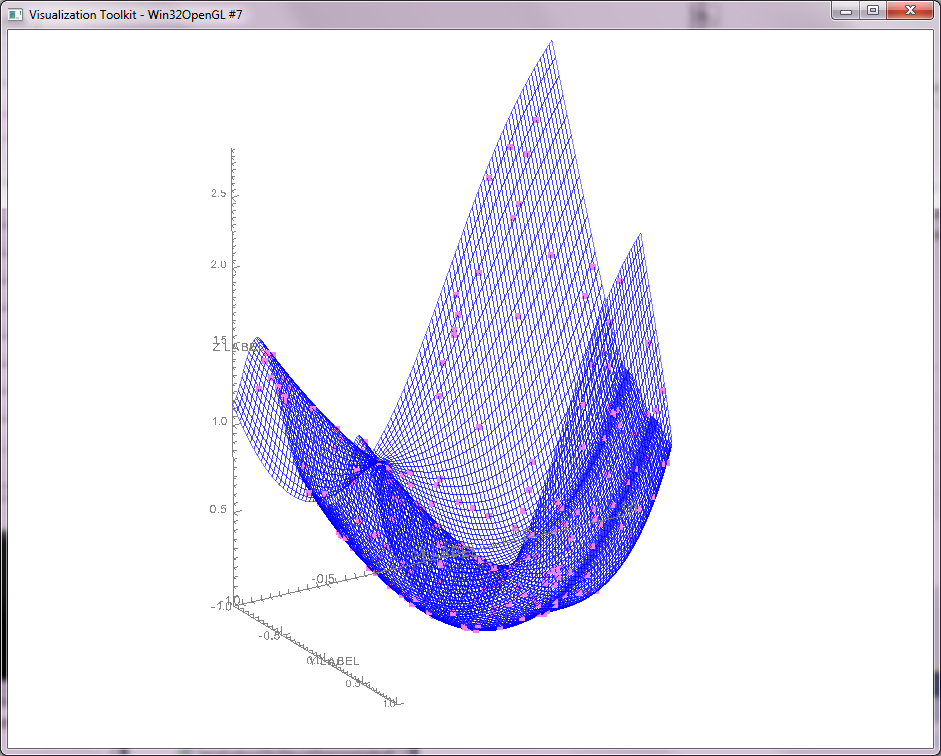Viewport: 941px width, 756px height.
Task: Click the 2.5 tick label on vertical axis
Action: point(218,193)
